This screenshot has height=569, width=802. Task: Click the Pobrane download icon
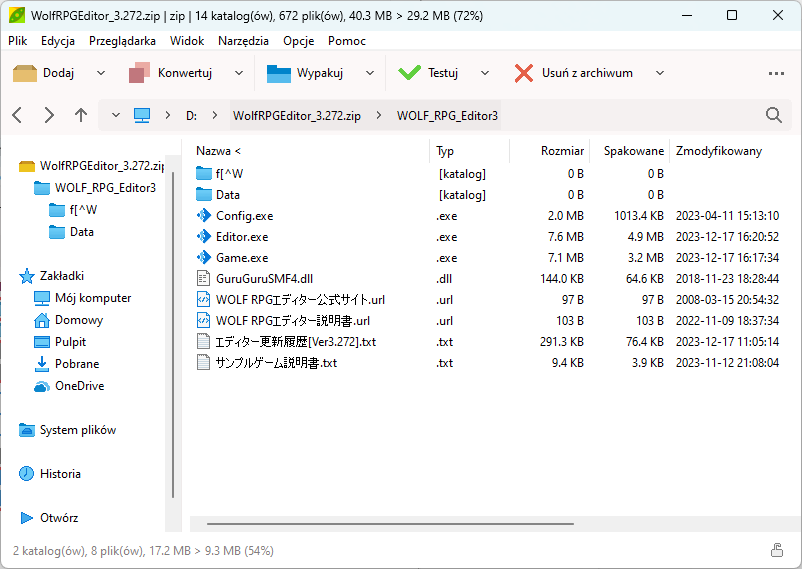[x=41, y=364]
